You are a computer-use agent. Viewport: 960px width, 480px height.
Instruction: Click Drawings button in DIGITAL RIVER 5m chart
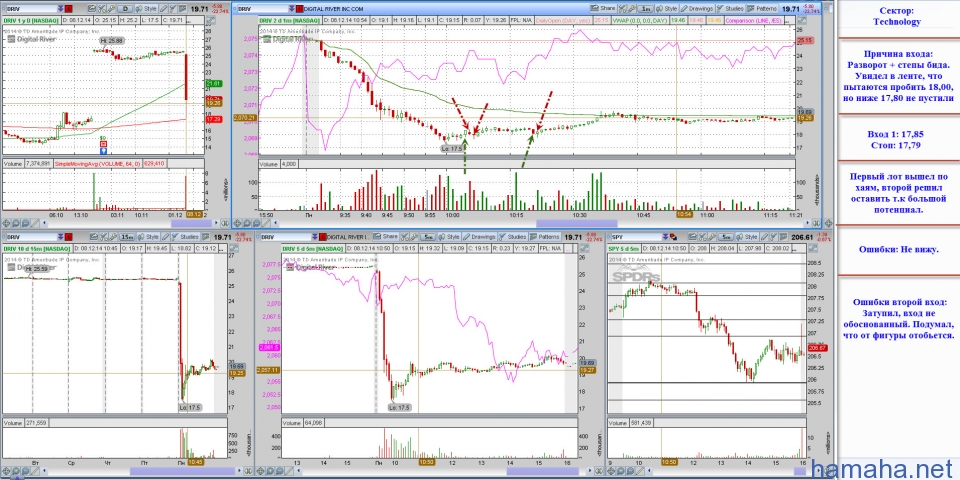479,237
